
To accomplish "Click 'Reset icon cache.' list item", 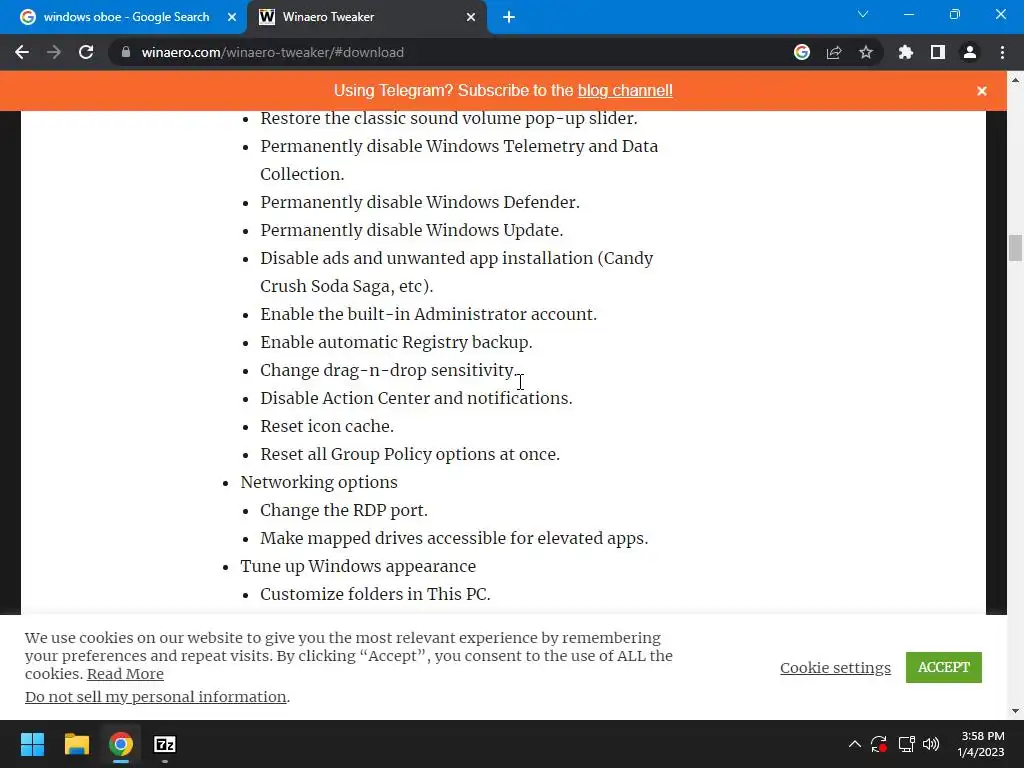I will point(327,426).
